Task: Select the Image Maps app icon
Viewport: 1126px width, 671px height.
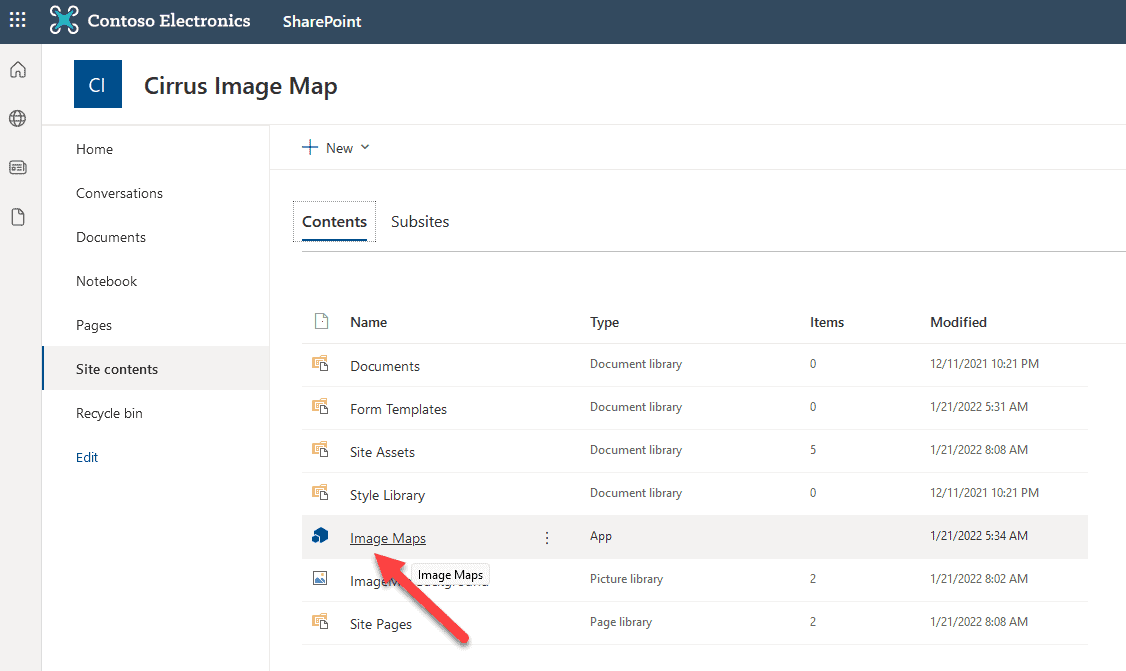Action: click(x=320, y=536)
